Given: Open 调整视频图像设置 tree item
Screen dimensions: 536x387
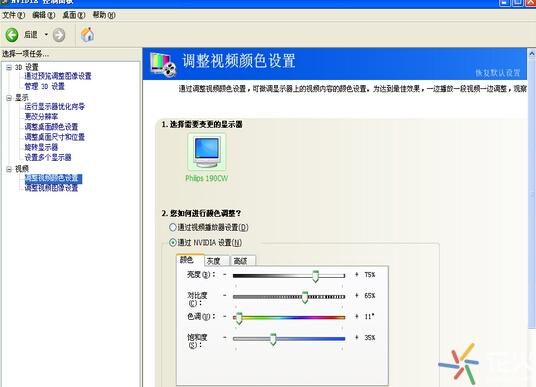Looking at the screenshot, I should tap(51, 188).
